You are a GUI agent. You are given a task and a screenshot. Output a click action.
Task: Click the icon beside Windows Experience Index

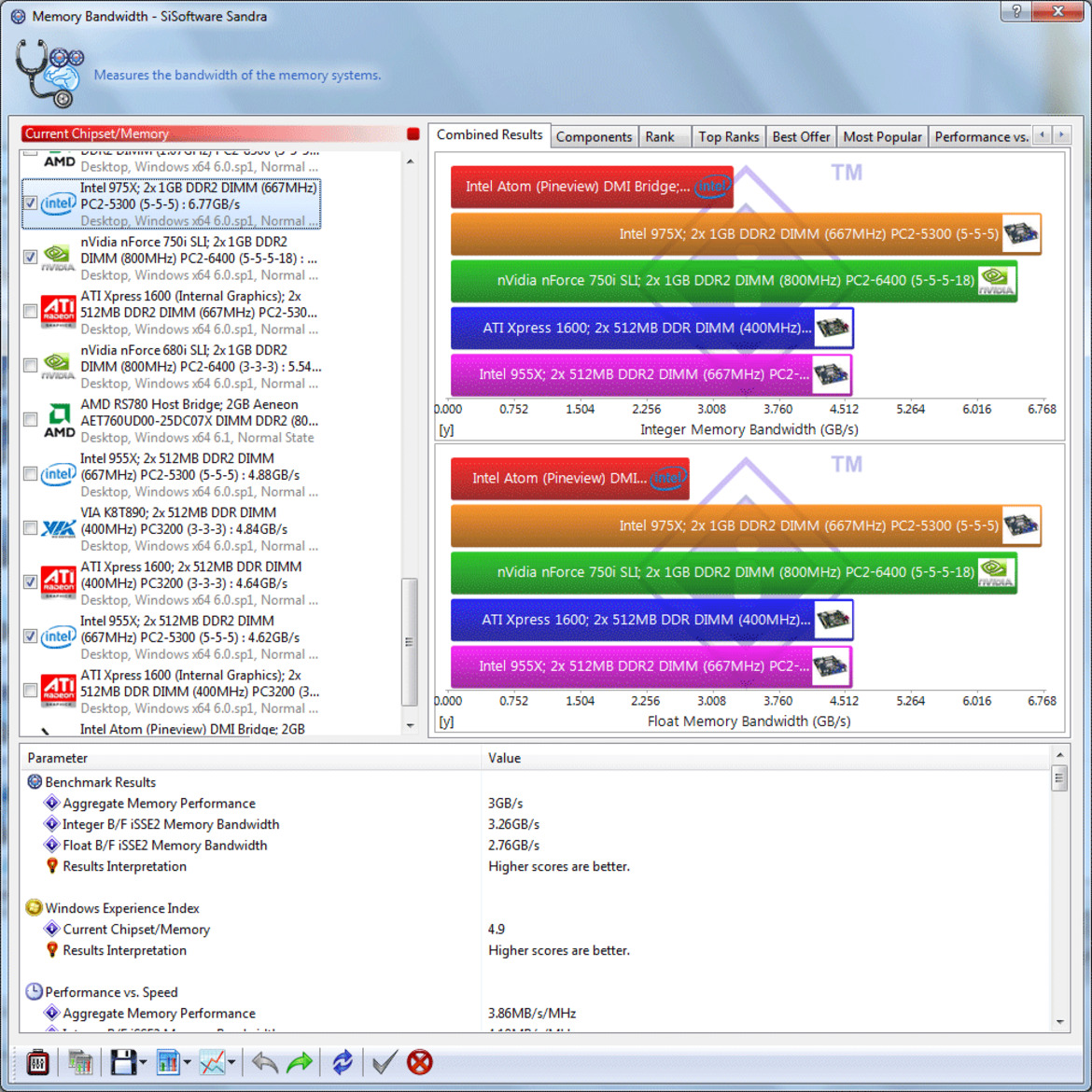pyautogui.click(x=34, y=907)
